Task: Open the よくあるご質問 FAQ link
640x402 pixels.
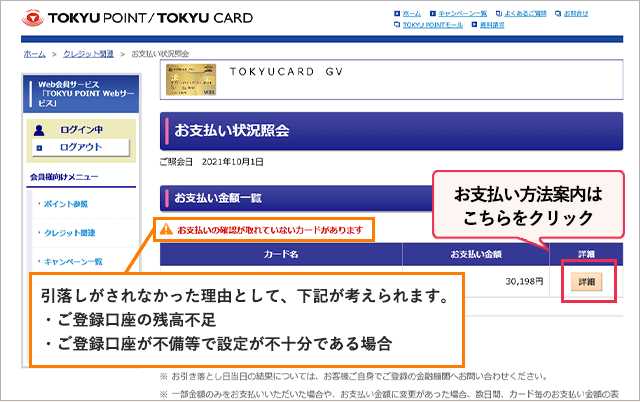Action: point(525,13)
